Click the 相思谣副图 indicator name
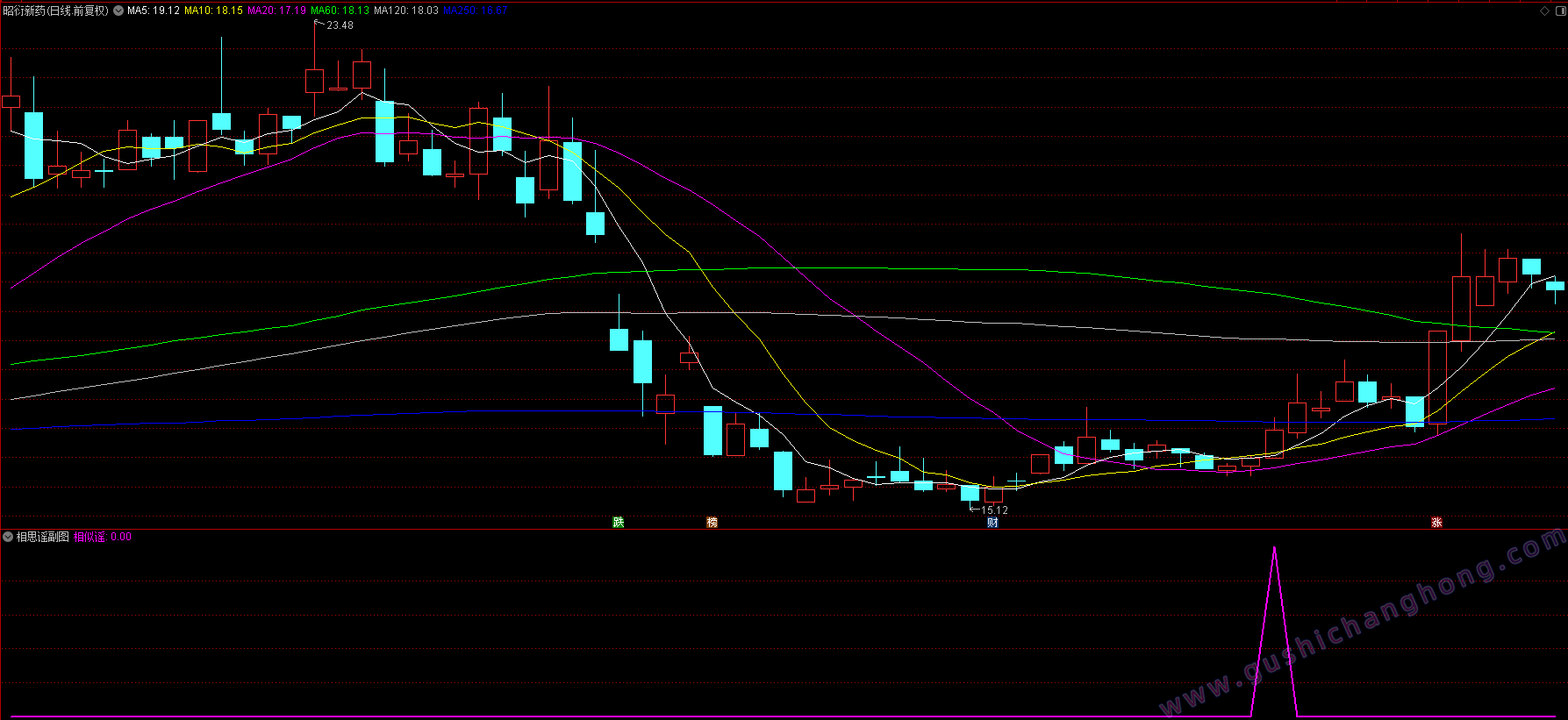The height and width of the screenshot is (720, 1568). click(43, 537)
